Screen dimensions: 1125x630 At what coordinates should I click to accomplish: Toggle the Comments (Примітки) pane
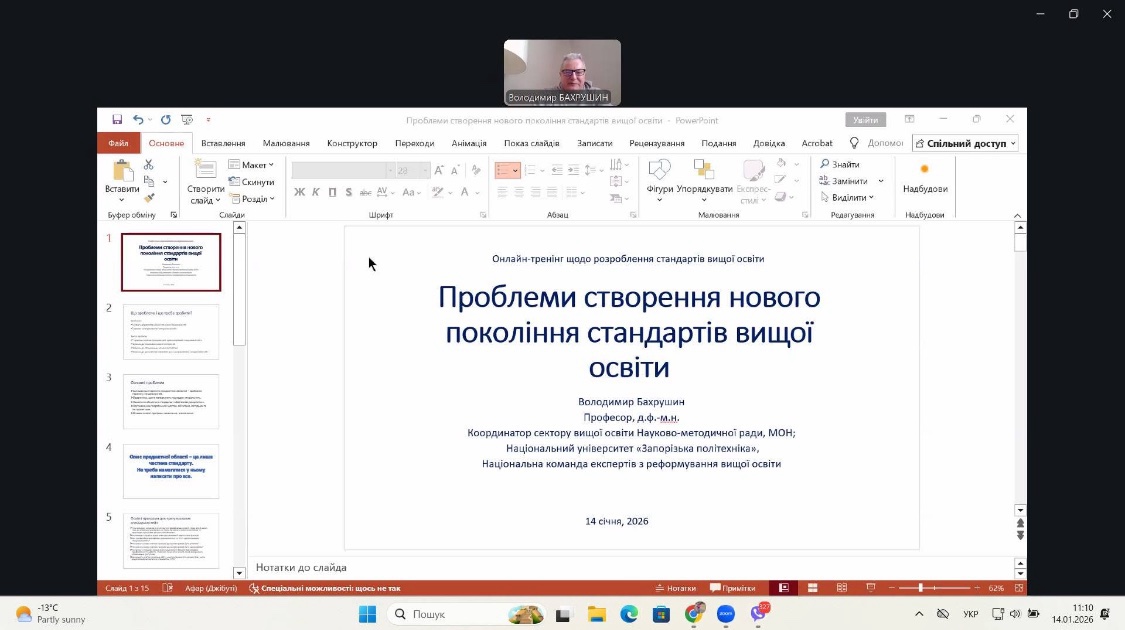pos(732,588)
